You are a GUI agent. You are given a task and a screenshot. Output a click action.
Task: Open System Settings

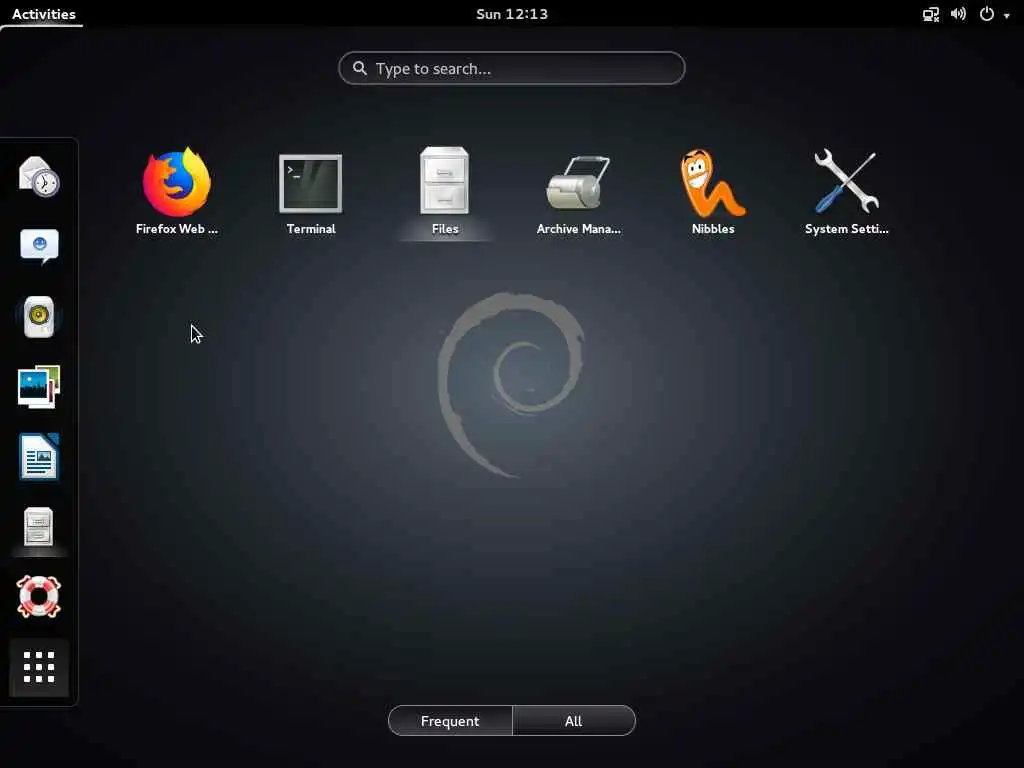pos(846,191)
